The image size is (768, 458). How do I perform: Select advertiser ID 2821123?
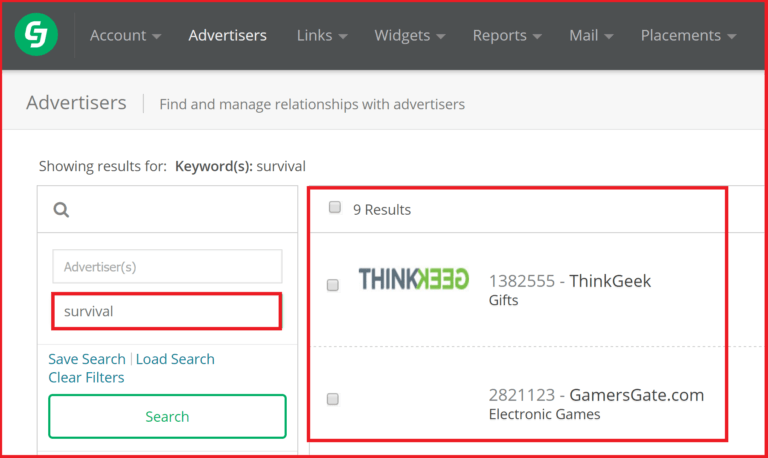[x=522, y=395]
